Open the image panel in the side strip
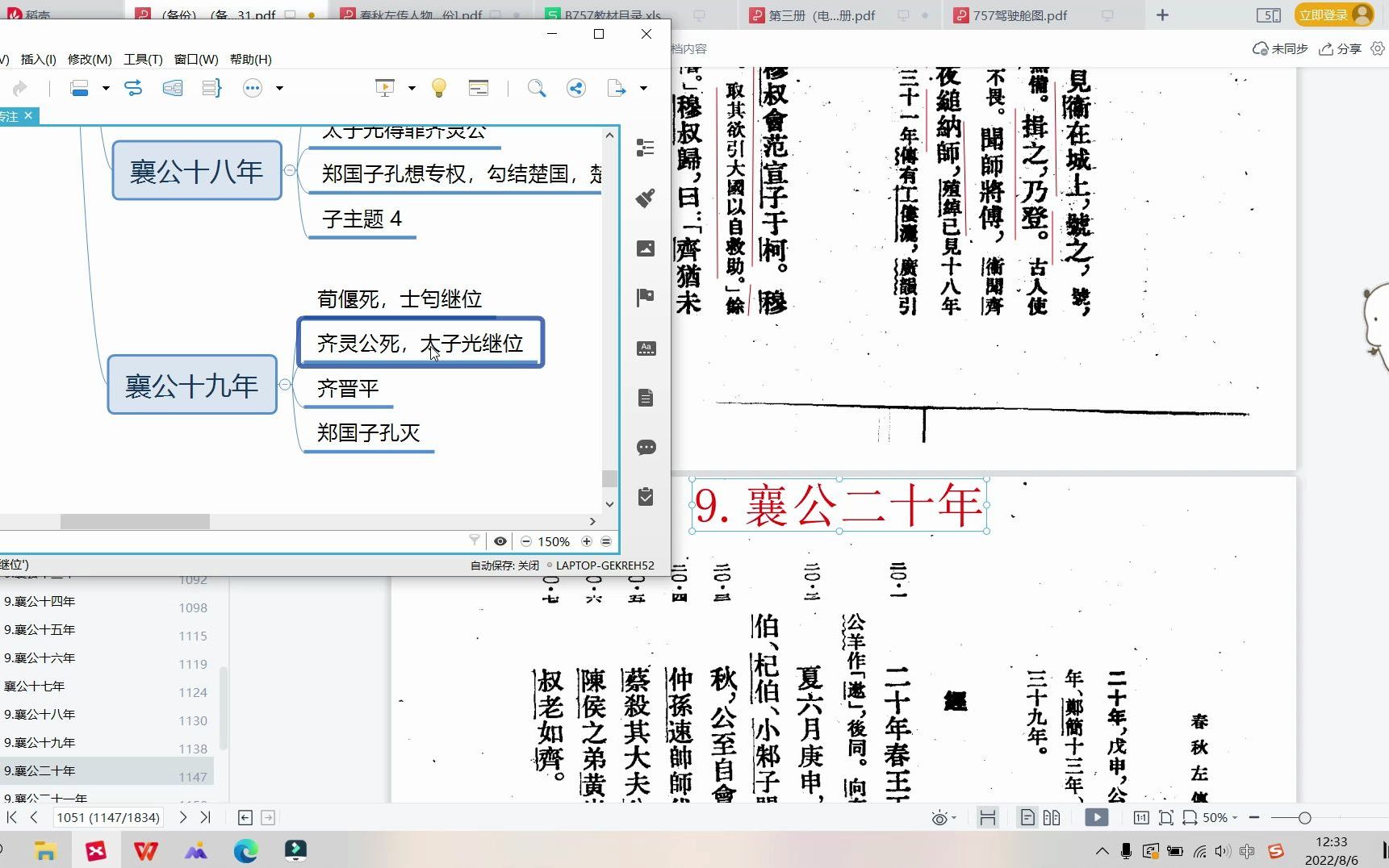Viewport: 1389px width, 868px height. [646, 248]
